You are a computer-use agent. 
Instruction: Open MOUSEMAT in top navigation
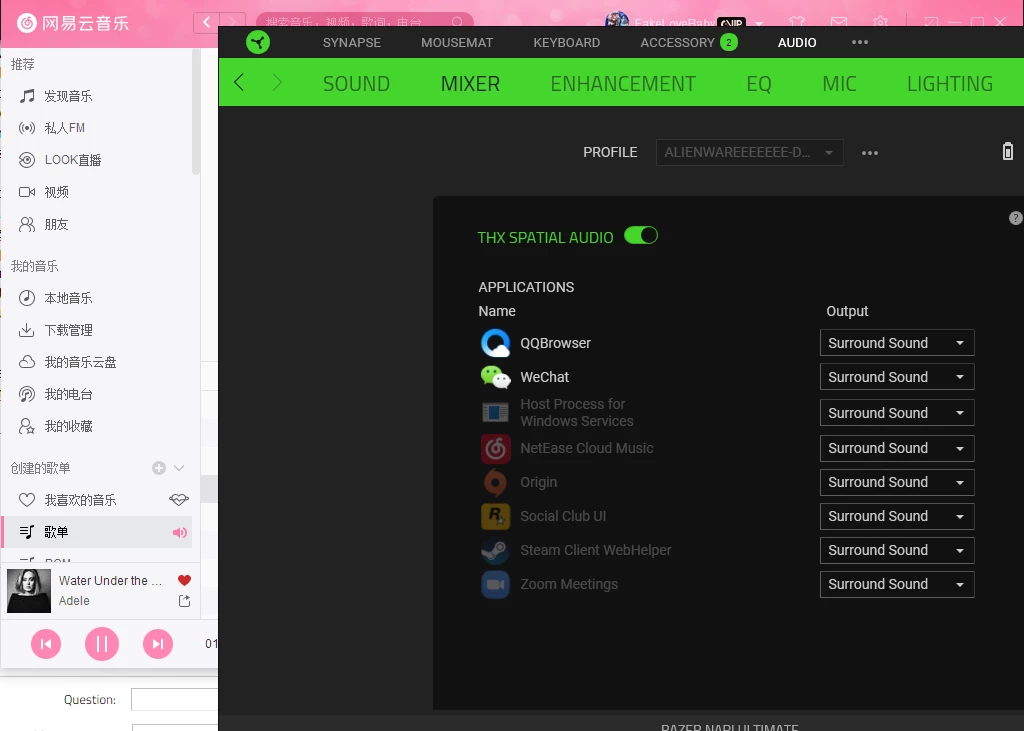tap(456, 42)
